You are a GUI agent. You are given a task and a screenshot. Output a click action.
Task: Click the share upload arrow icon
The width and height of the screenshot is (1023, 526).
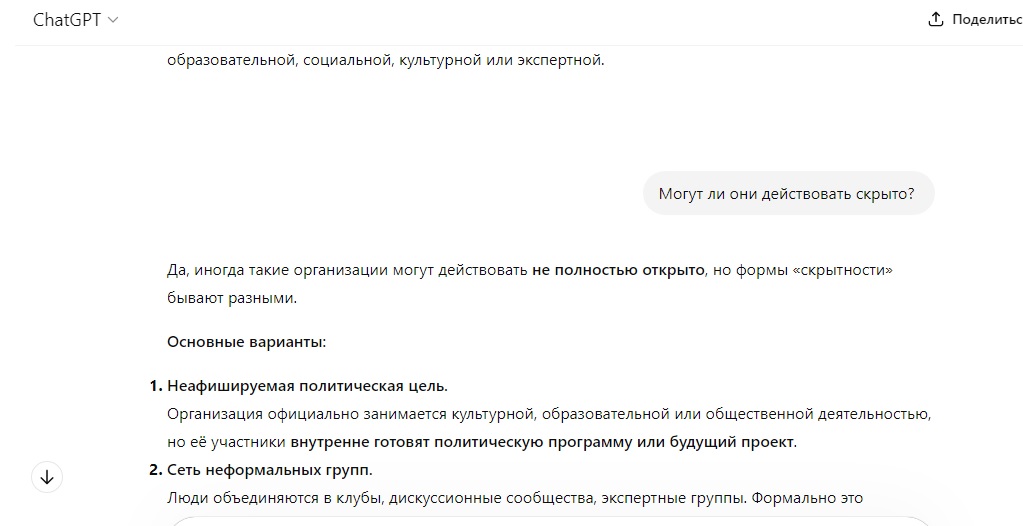point(936,20)
